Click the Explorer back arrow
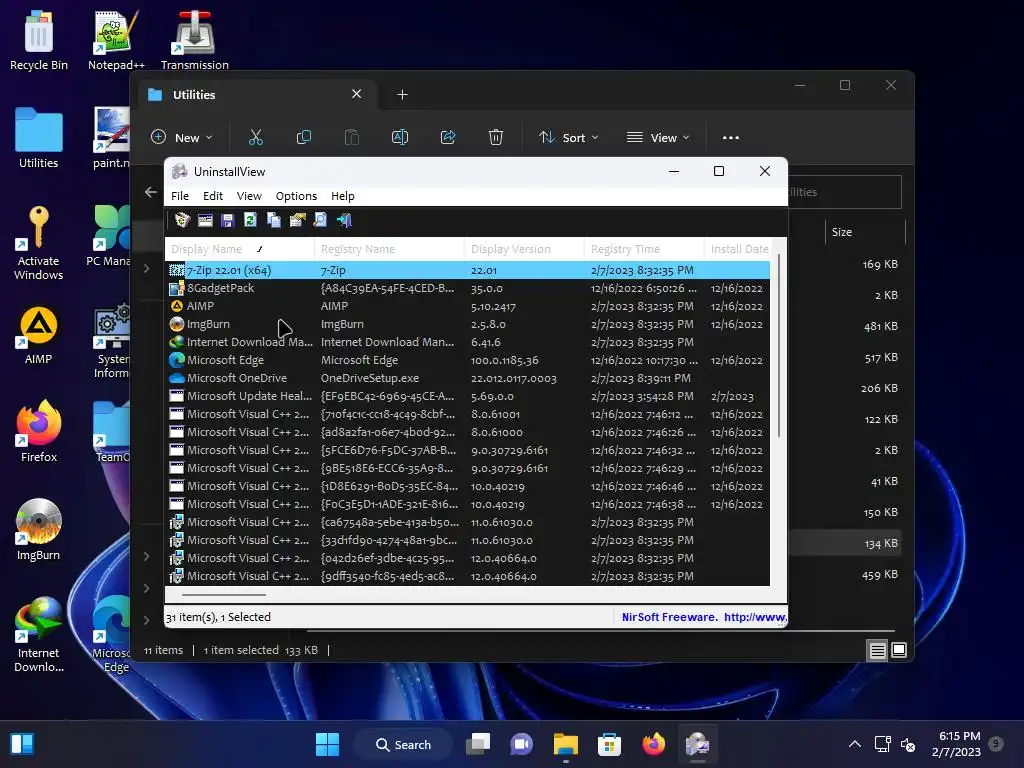 click(x=151, y=192)
